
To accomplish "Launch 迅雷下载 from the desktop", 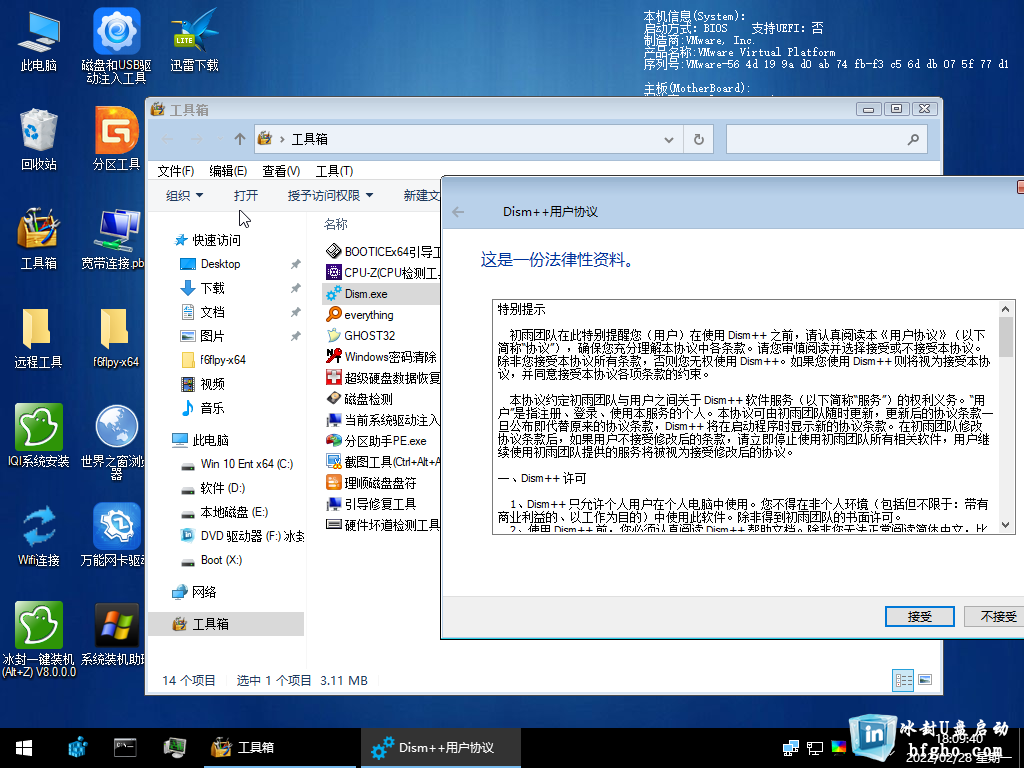I will tap(195, 40).
